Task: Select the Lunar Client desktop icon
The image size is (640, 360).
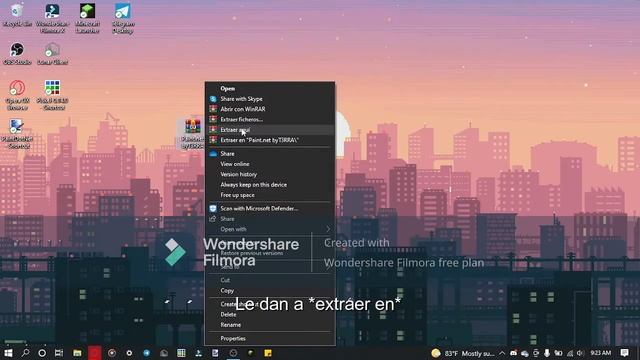Action: (x=52, y=54)
